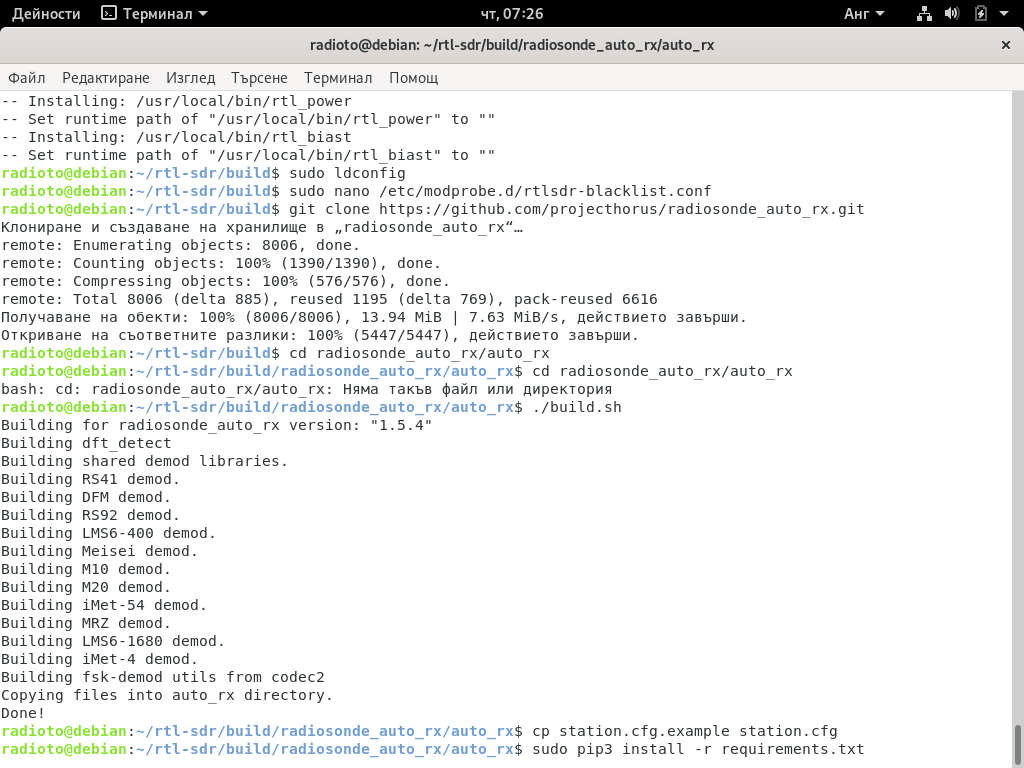
Task: Close the terminal window
Action: tap(1006, 45)
